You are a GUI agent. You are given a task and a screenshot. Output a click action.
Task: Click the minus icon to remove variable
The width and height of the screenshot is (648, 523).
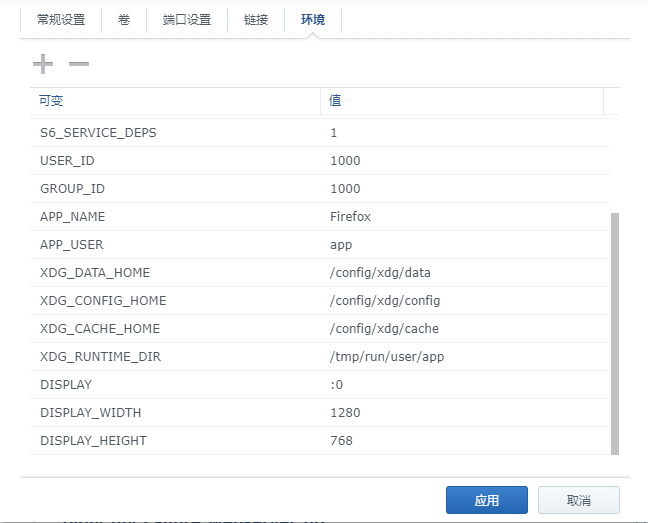click(x=79, y=64)
